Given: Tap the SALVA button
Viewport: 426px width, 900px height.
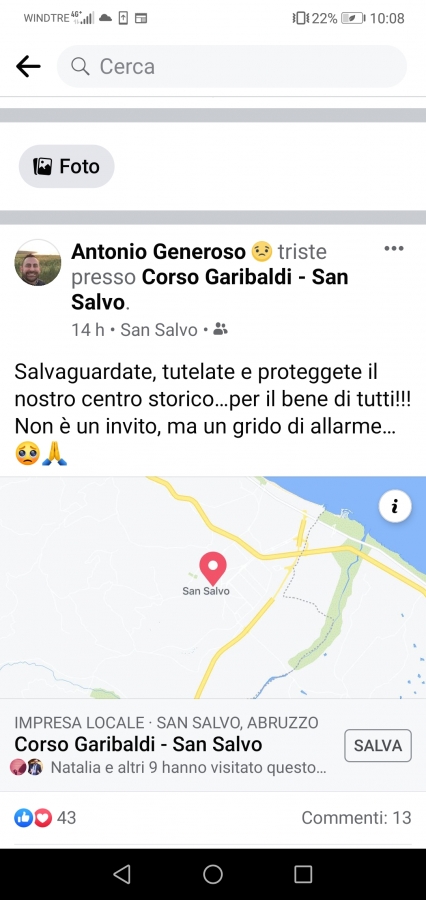Looking at the screenshot, I should pos(378,746).
